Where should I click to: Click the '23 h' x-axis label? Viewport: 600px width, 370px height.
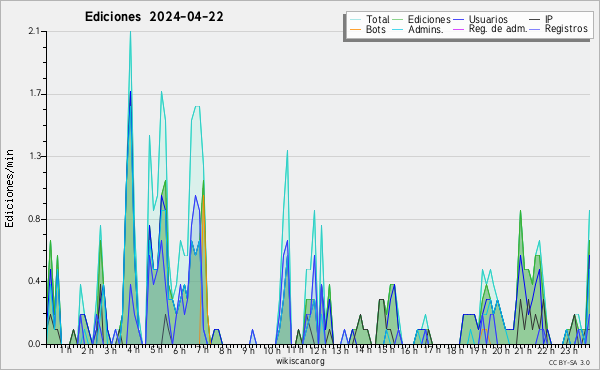coord(569,350)
